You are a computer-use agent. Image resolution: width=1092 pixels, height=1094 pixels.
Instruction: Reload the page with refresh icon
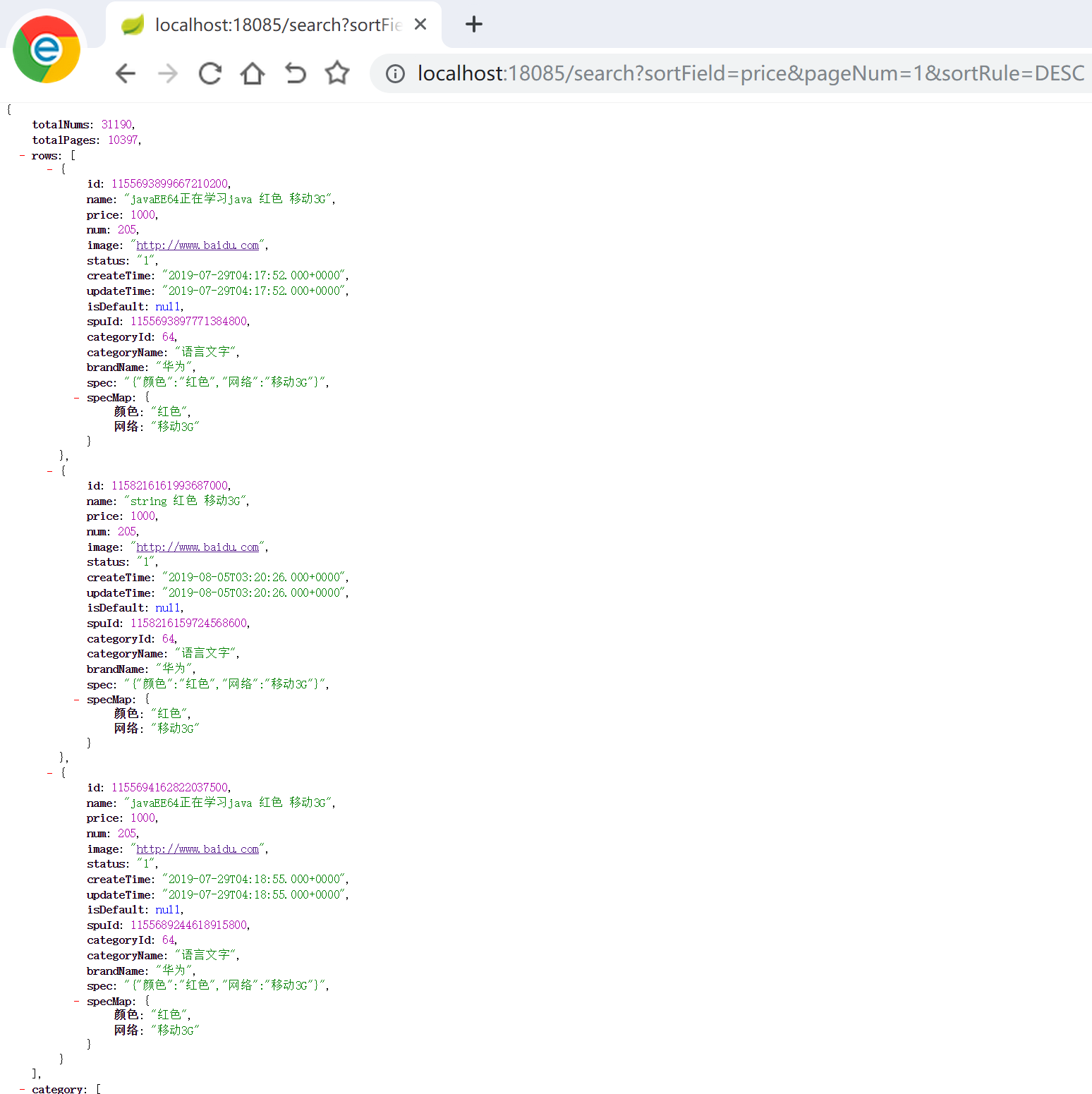[210, 73]
